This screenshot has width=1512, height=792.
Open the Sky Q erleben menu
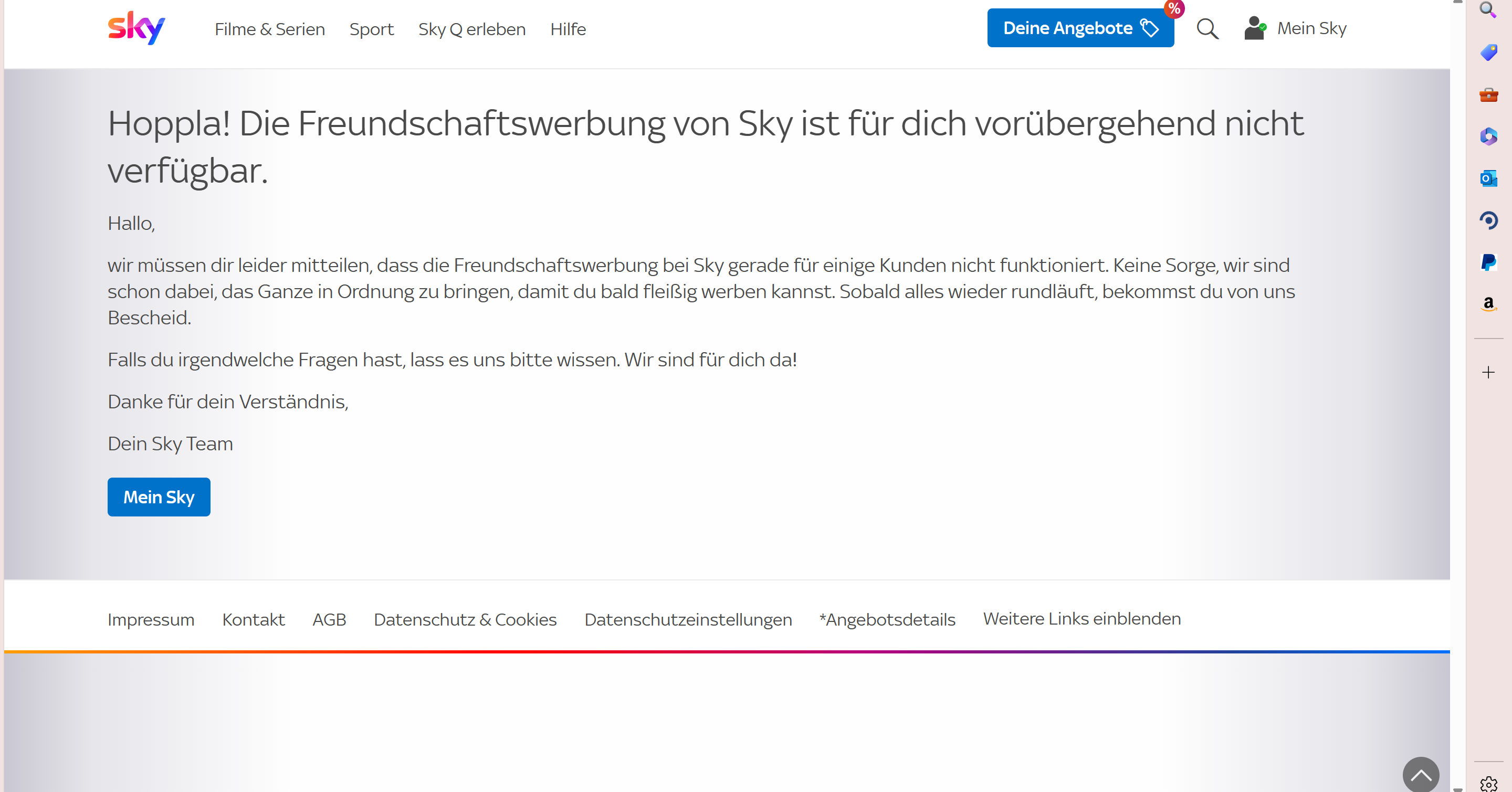click(471, 29)
